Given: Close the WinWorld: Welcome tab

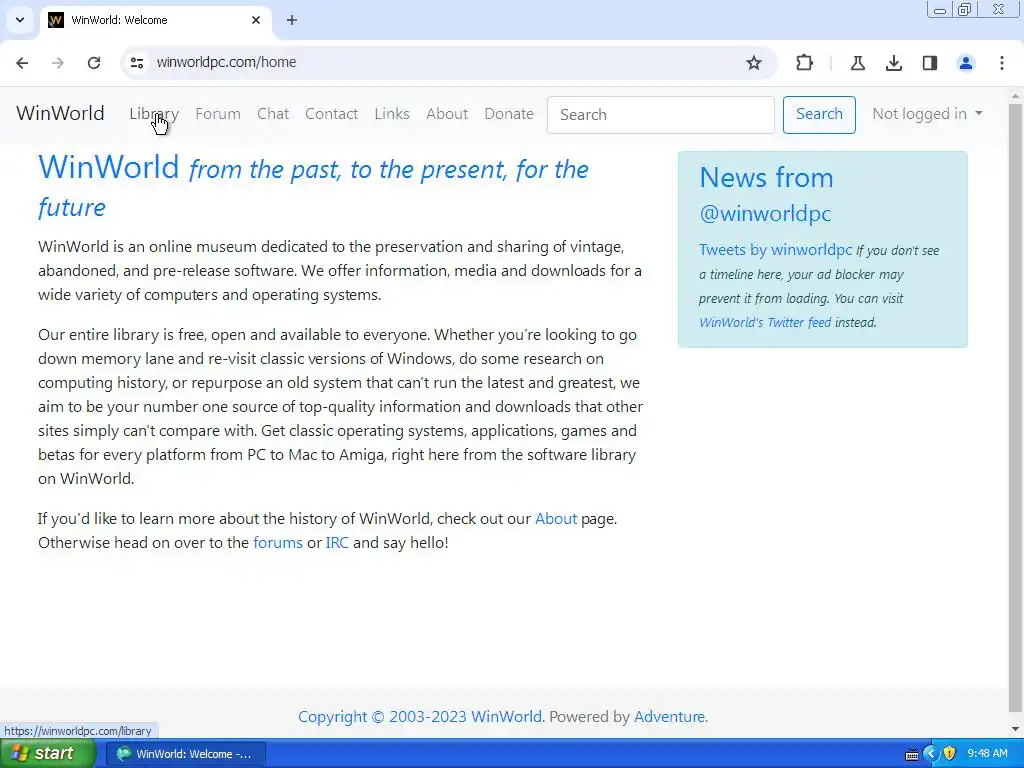Looking at the screenshot, I should [256, 20].
